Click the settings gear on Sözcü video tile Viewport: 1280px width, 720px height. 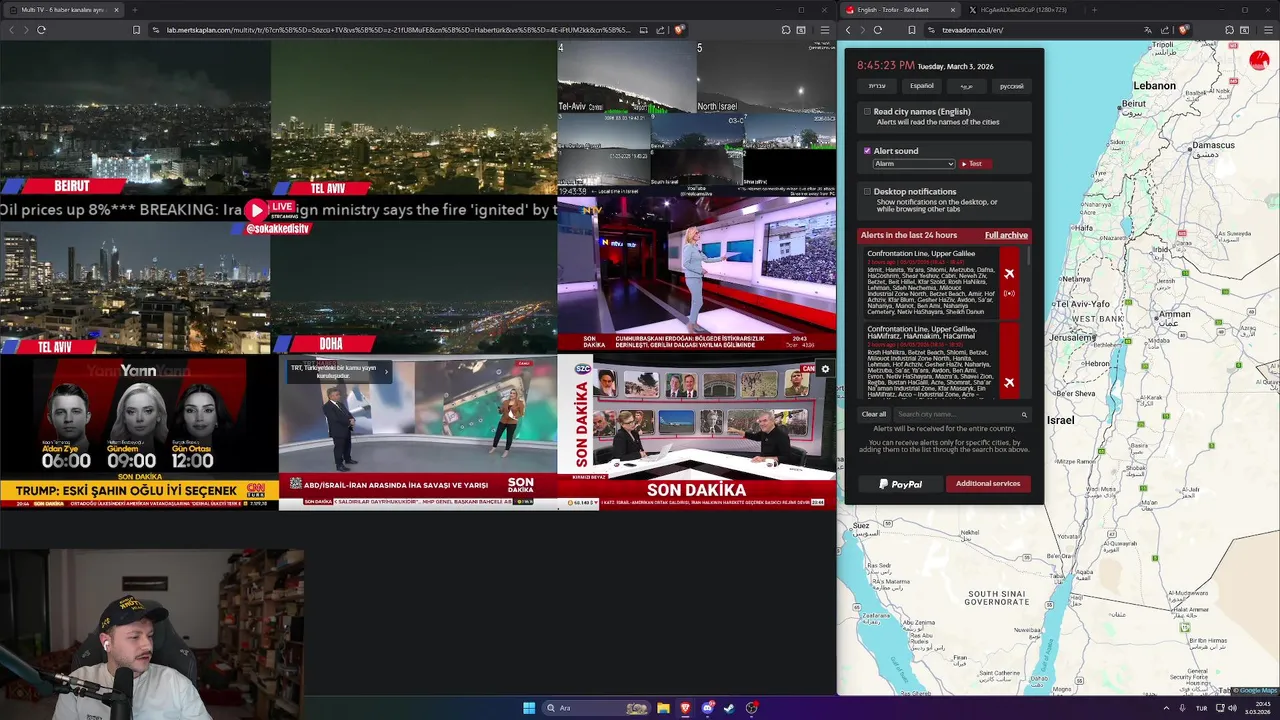pos(825,369)
